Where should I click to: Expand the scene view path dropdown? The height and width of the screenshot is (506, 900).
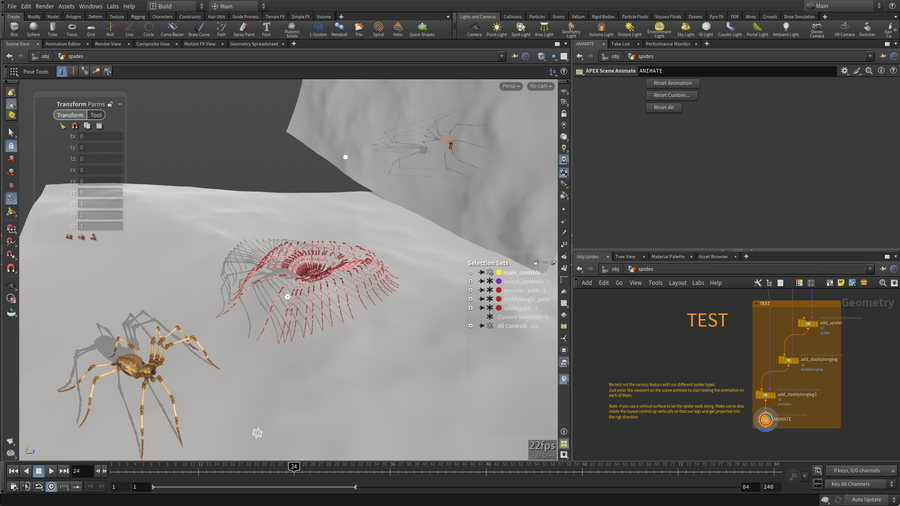[x=501, y=56]
